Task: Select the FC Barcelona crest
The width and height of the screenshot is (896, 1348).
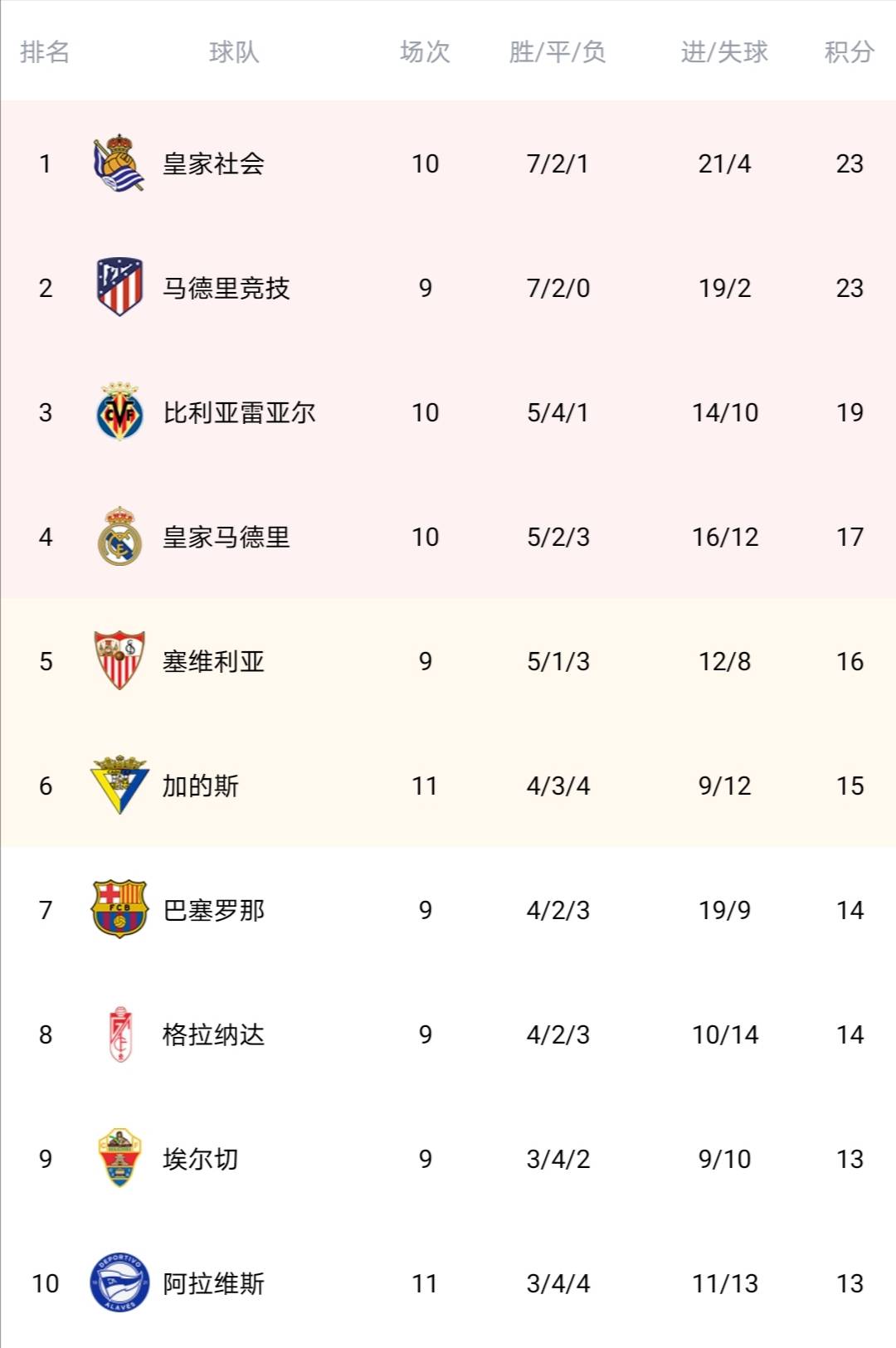Action: tap(119, 909)
